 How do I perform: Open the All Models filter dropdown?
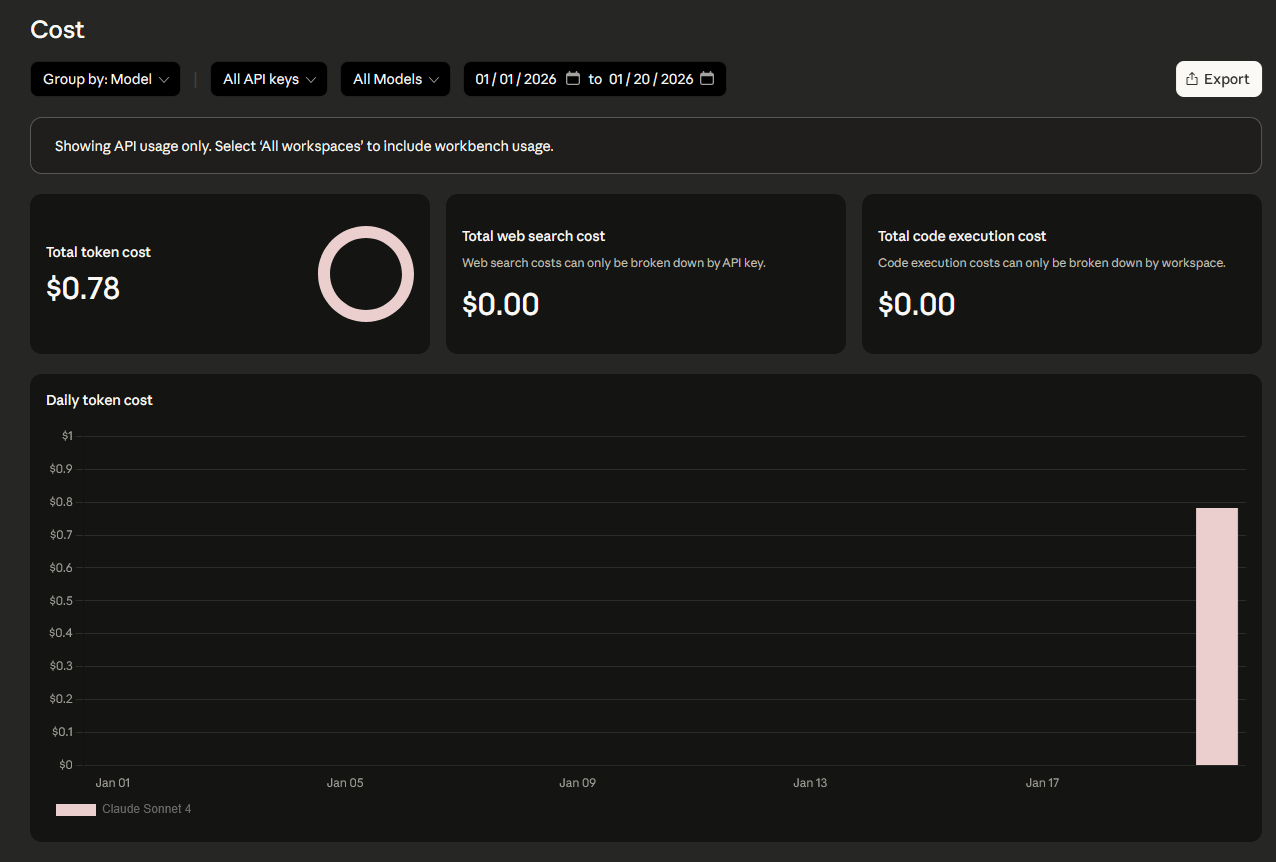(395, 79)
